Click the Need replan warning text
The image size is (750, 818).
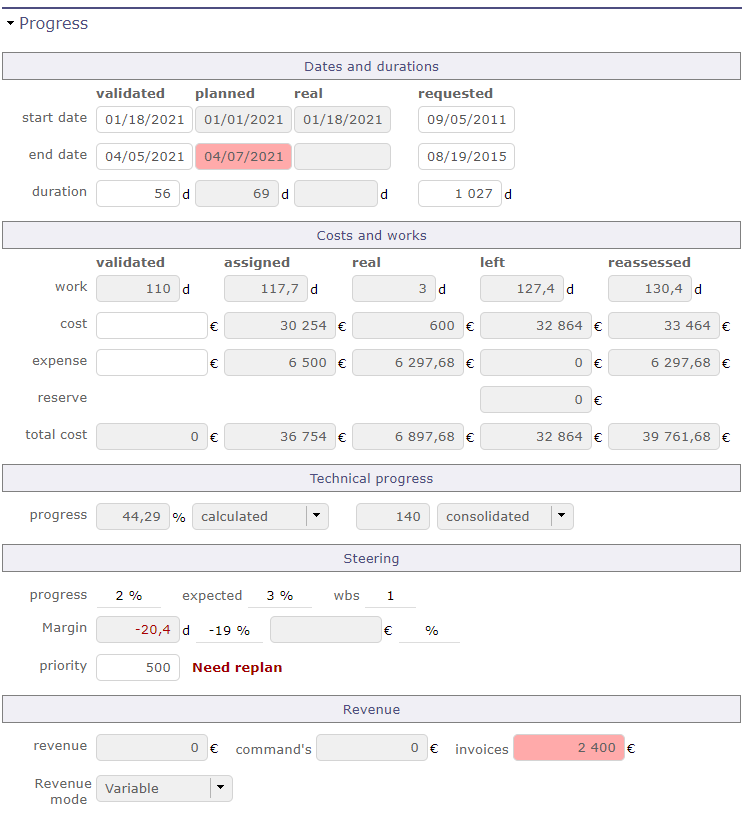(237, 666)
